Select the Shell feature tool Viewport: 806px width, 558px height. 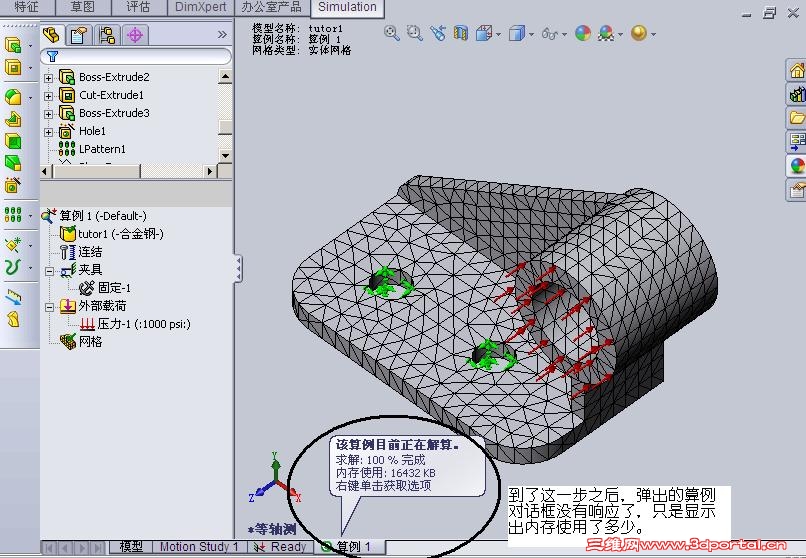click(13, 141)
